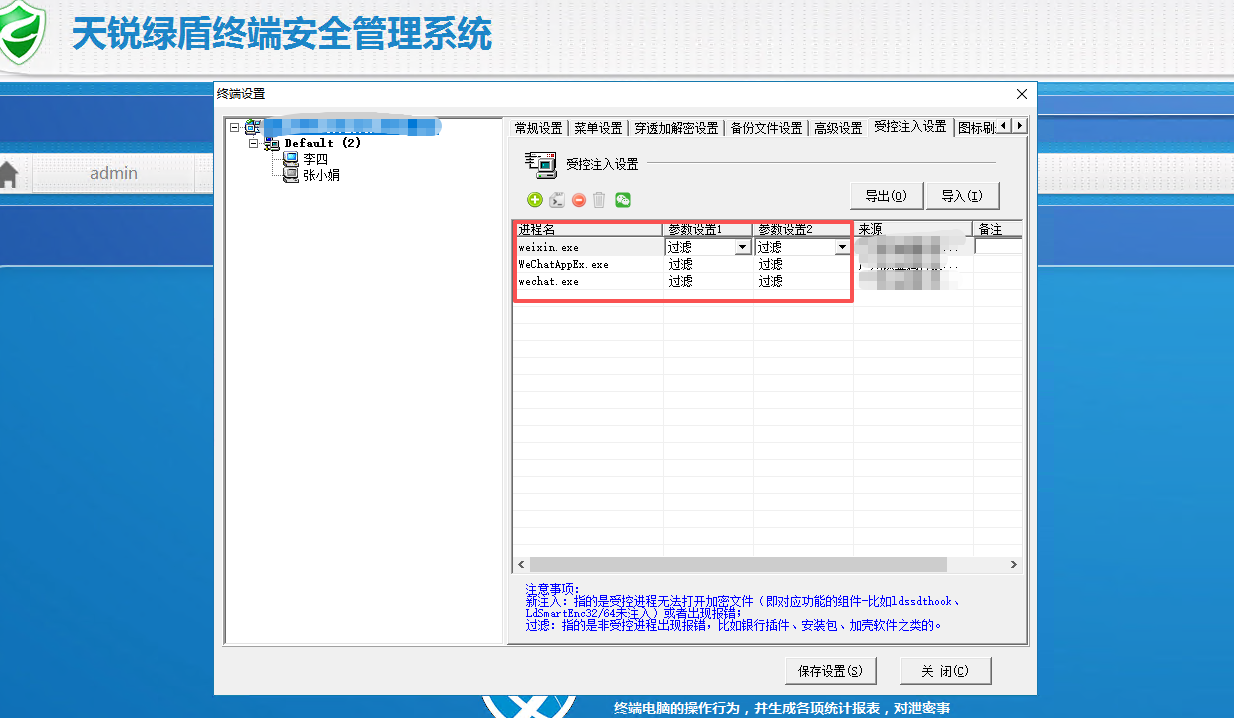Open 参数设置2 dropdown for weixin.exe

tap(842, 247)
